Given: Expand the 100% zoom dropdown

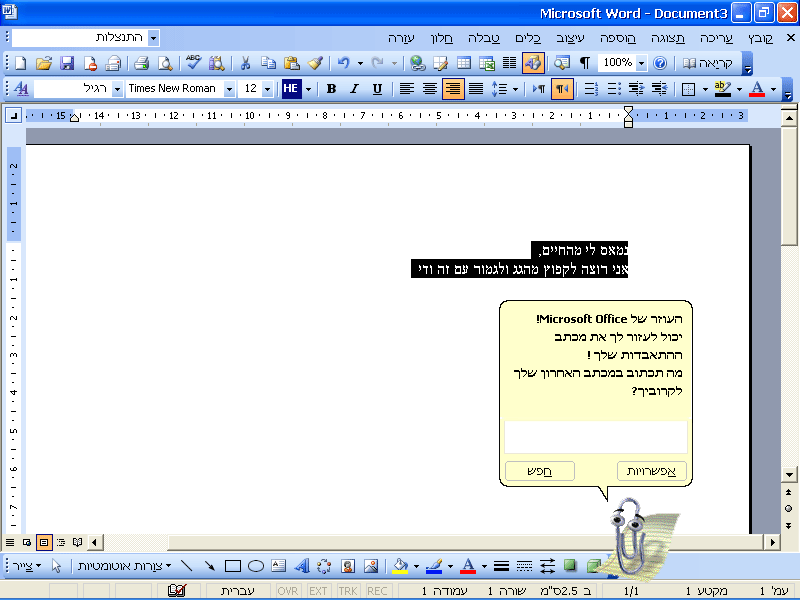Looking at the screenshot, I should [x=640, y=63].
